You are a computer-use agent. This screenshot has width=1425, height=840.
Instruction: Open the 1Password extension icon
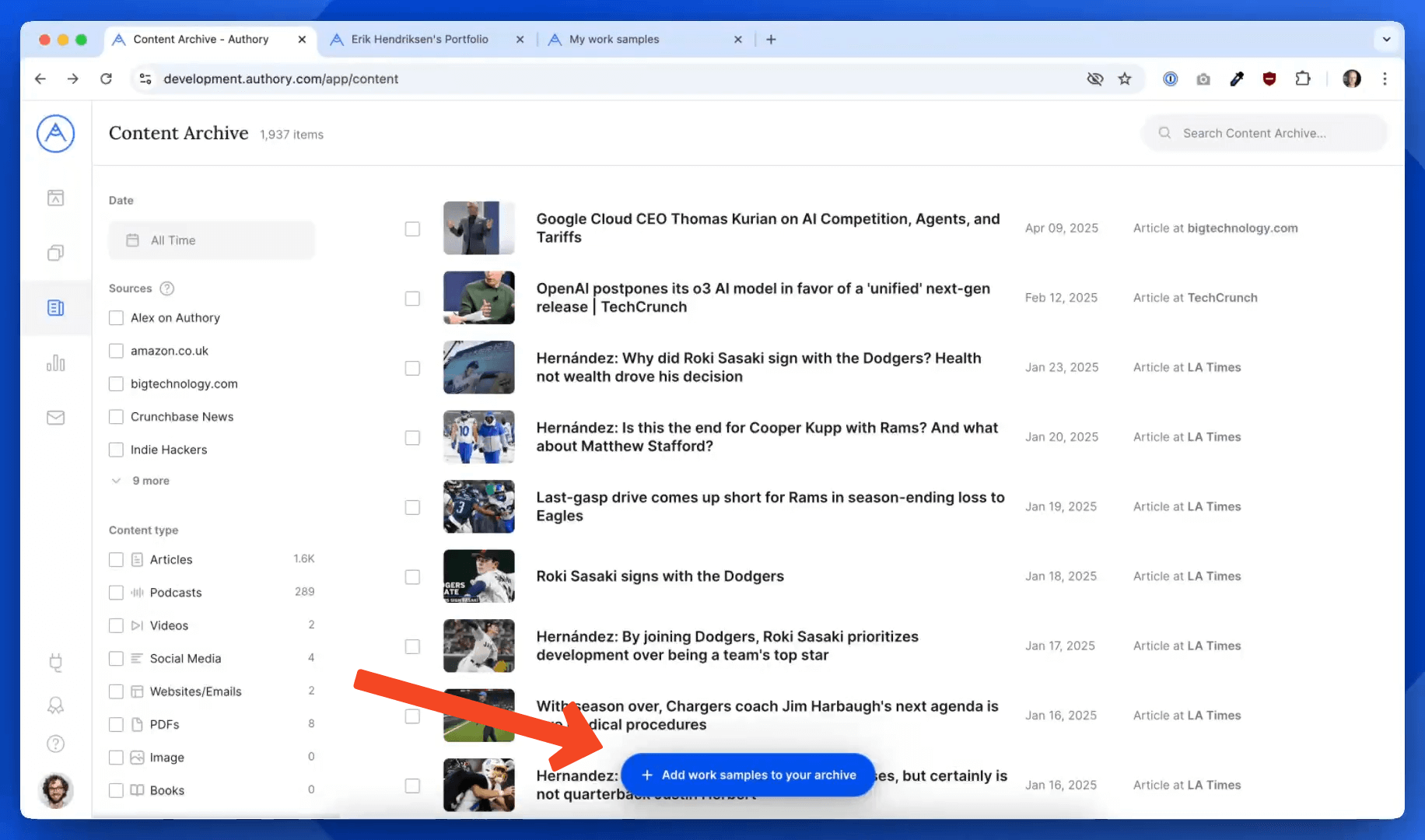[x=1170, y=79]
